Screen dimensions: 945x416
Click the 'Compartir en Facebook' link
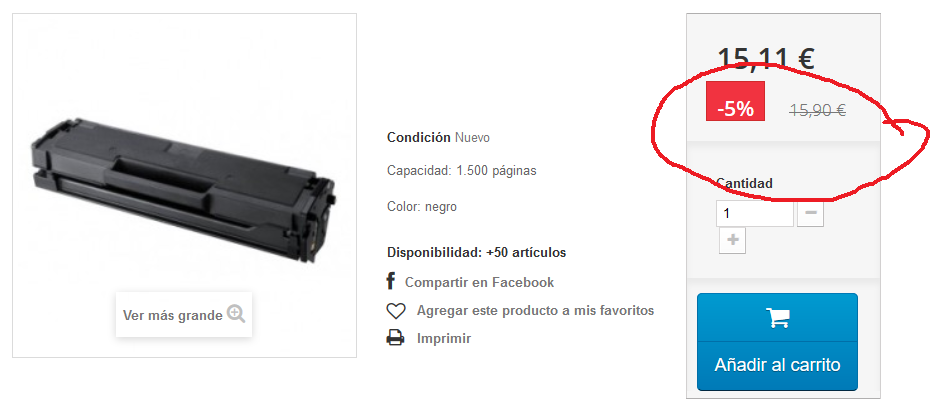pyautogui.click(x=479, y=282)
